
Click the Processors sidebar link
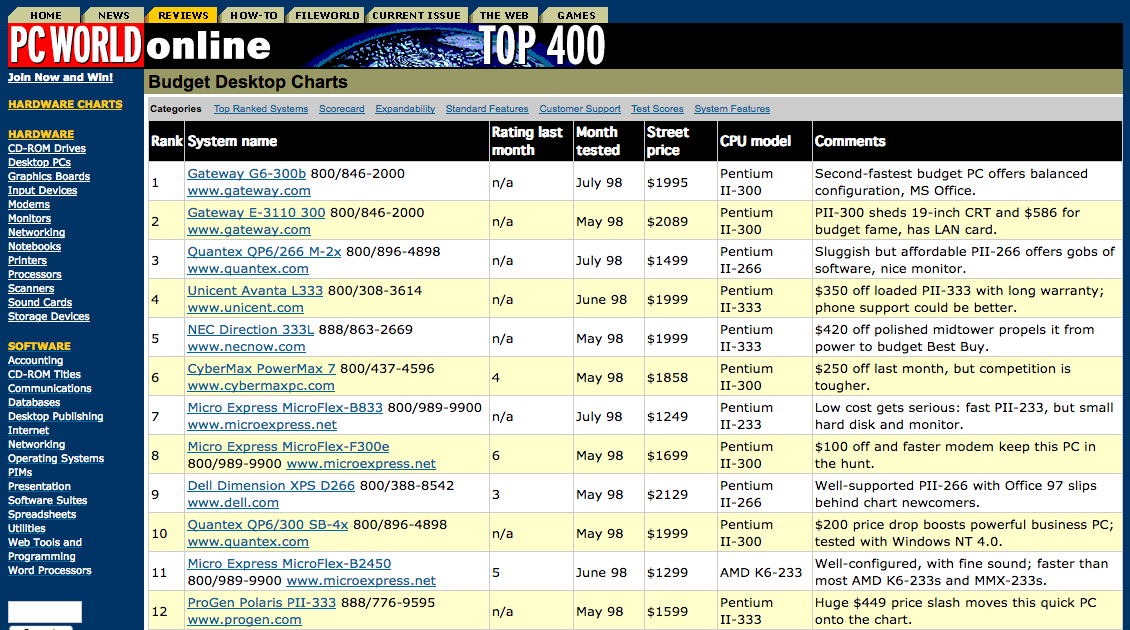click(x=35, y=275)
